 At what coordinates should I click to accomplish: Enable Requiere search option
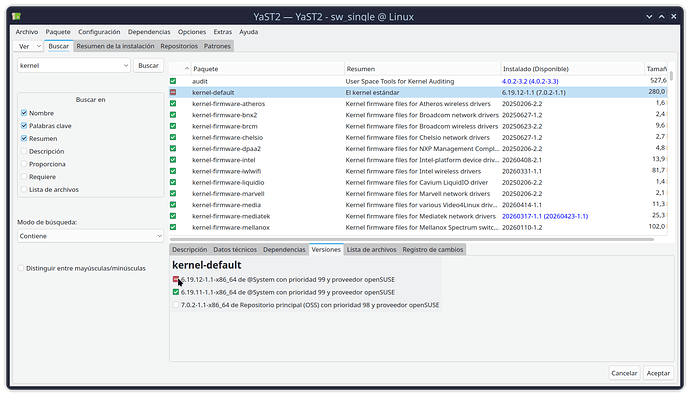coord(24,177)
